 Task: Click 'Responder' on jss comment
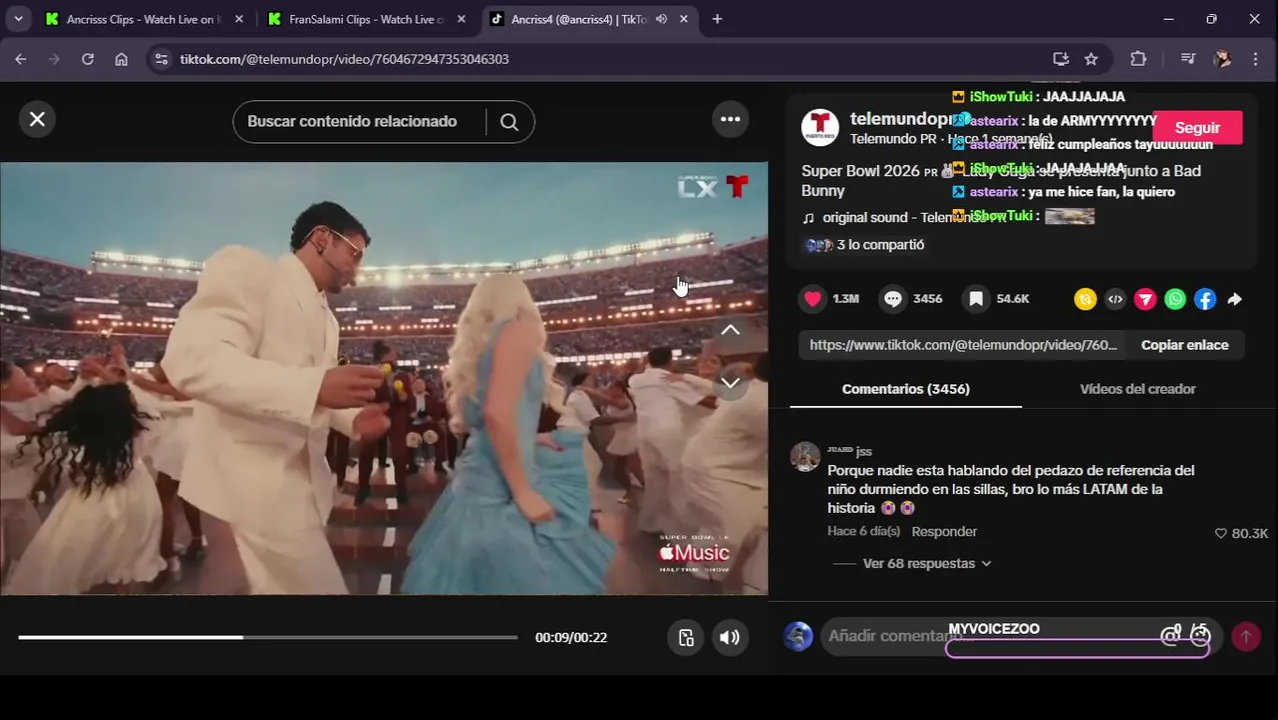tap(944, 532)
